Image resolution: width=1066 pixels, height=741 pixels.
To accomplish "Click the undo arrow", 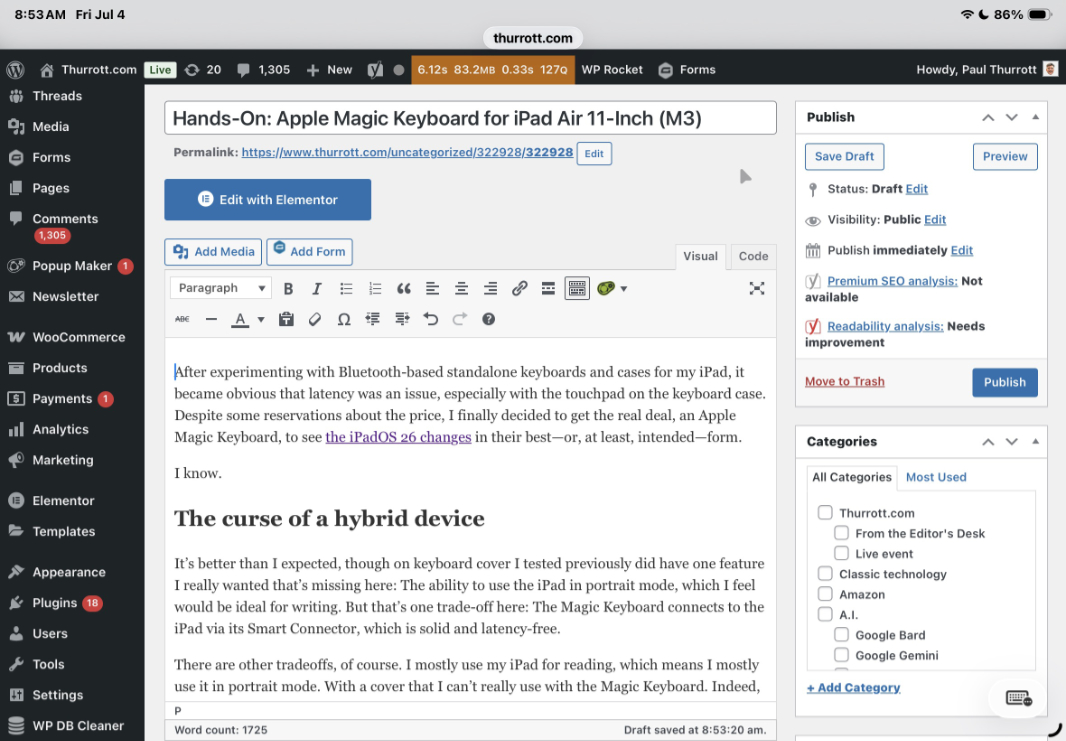I will (431, 319).
